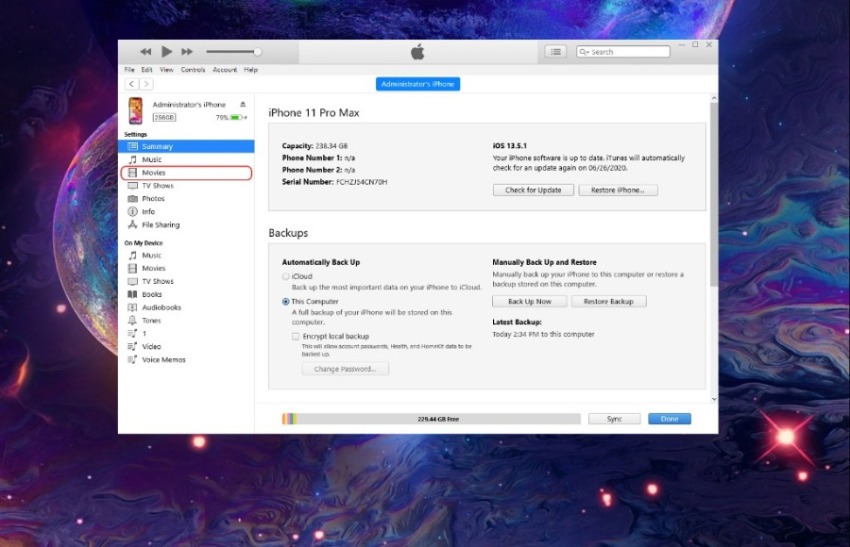Open the Account menu
850x547 pixels.
[x=224, y=69]
